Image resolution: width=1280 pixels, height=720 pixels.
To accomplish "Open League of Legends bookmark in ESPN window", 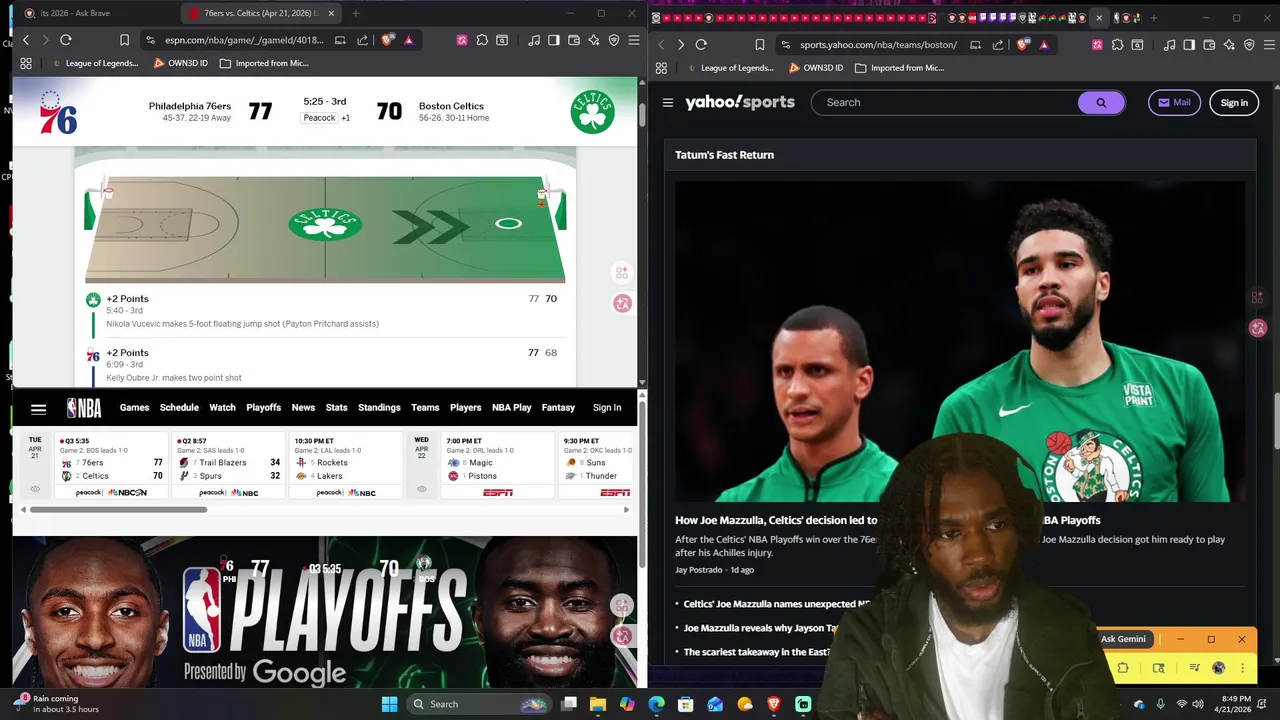I will click(x=93, y=63).
